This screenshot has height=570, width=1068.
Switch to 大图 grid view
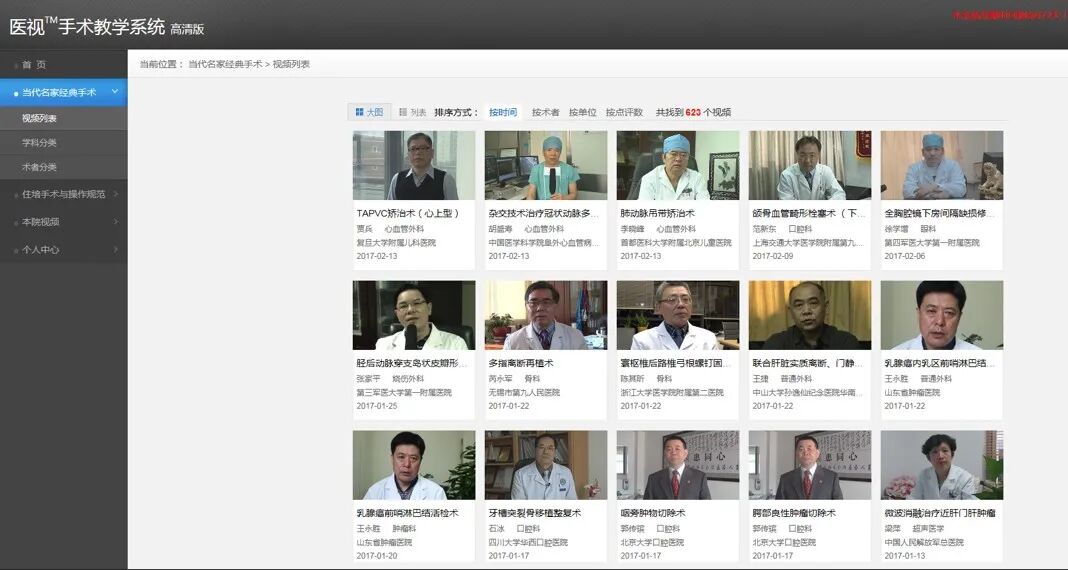pos(369,112)
